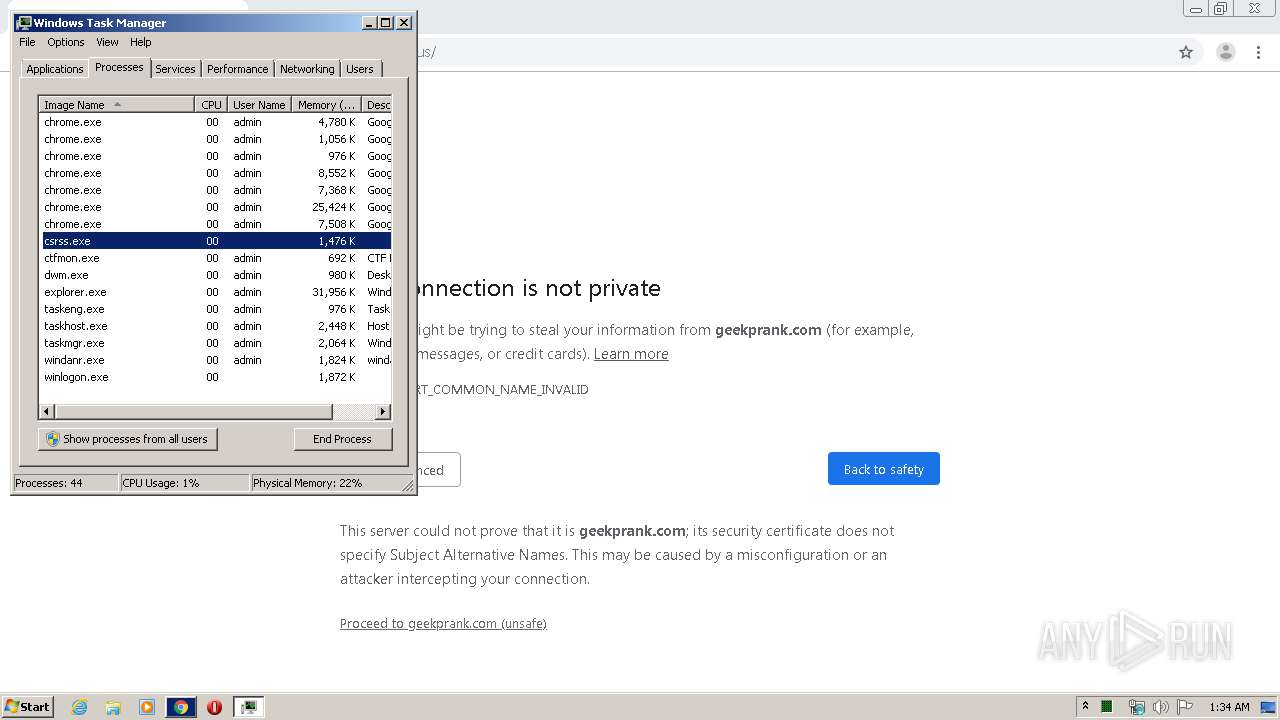Screen dimensions: 1280x720
Task: Select the csrss.exe process row
Action: click(x=215, y=241)
